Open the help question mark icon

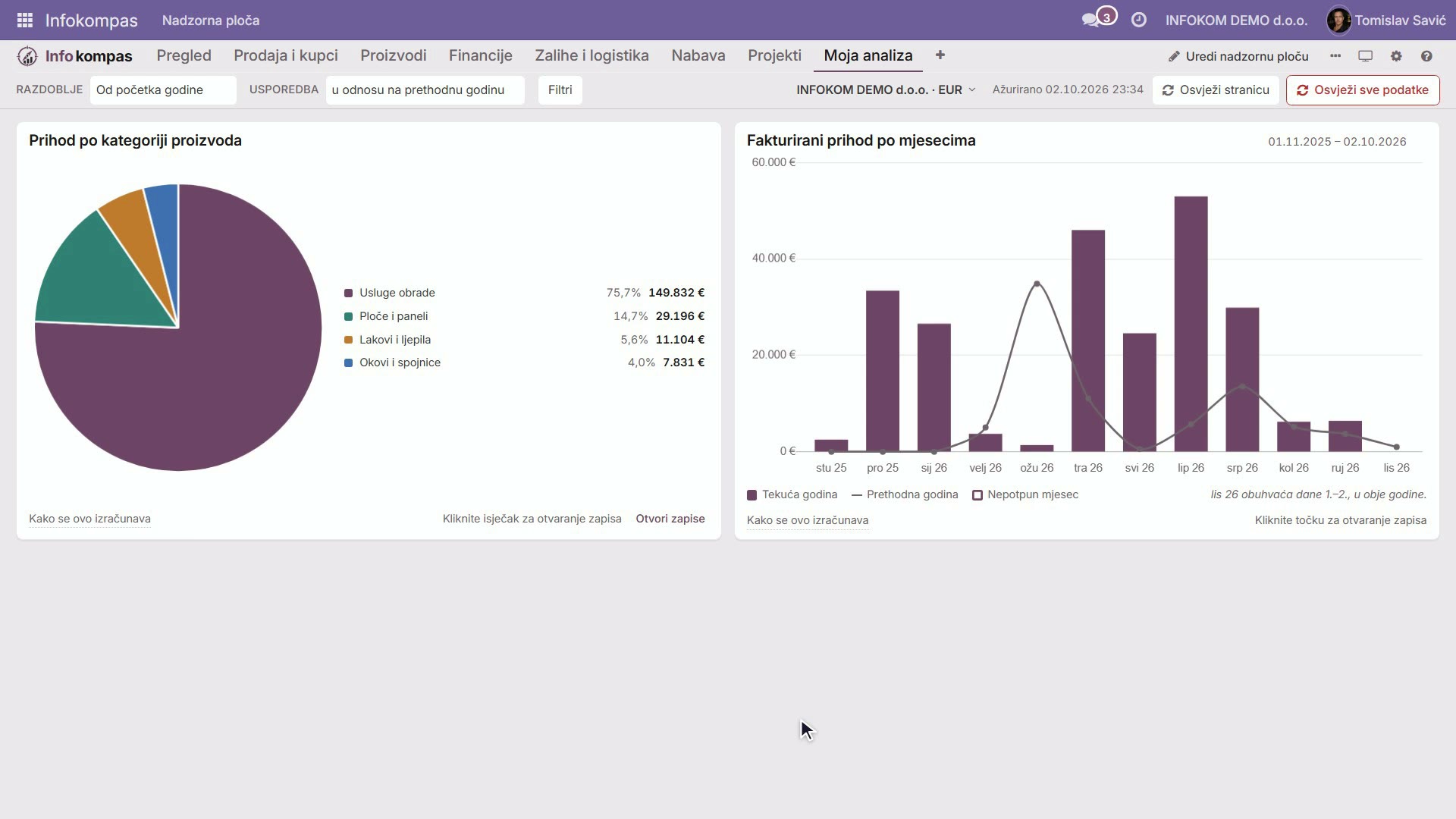click(x=1426, y=56)
